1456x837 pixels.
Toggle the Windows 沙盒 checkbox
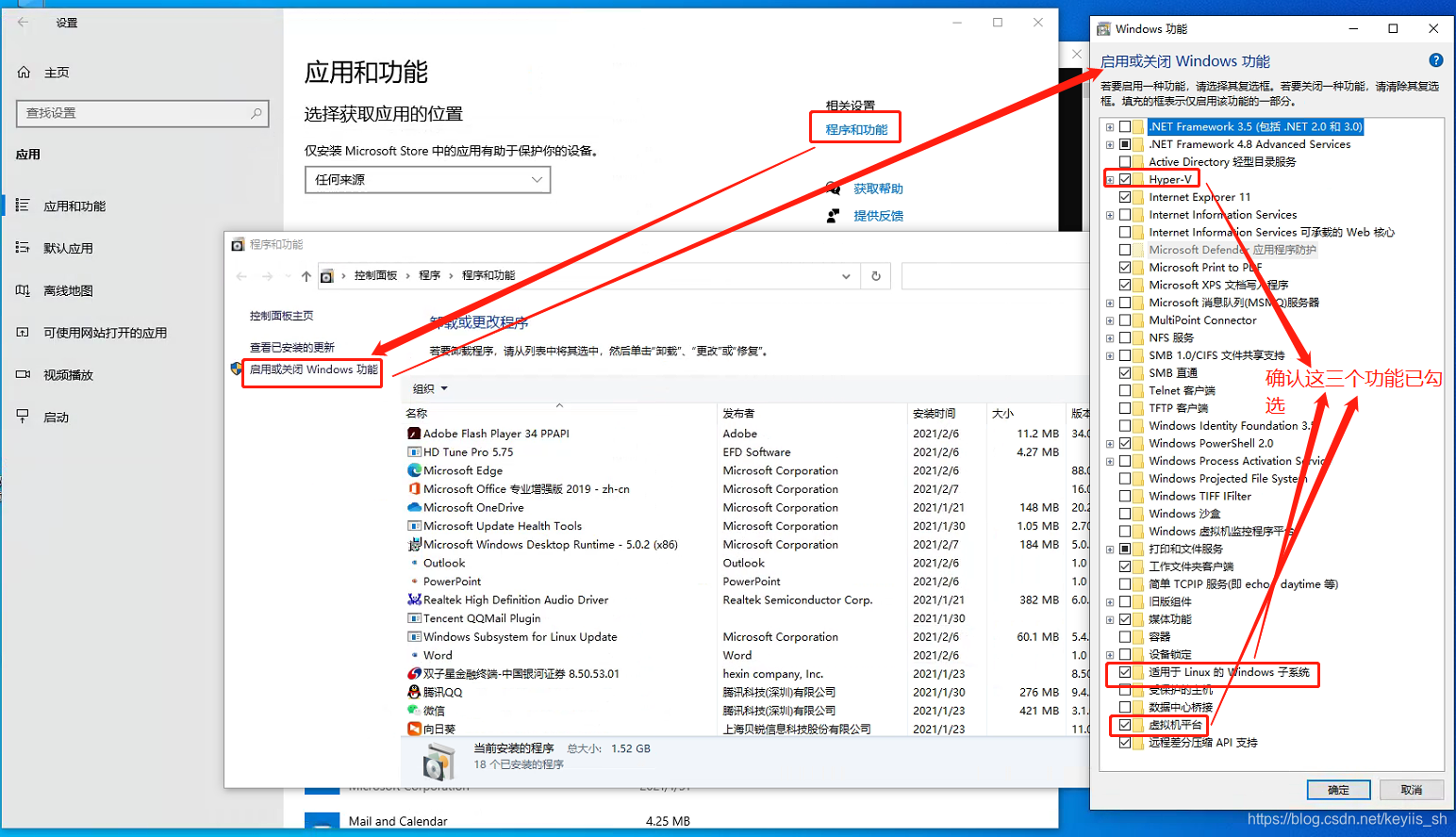pos(1125,514)
